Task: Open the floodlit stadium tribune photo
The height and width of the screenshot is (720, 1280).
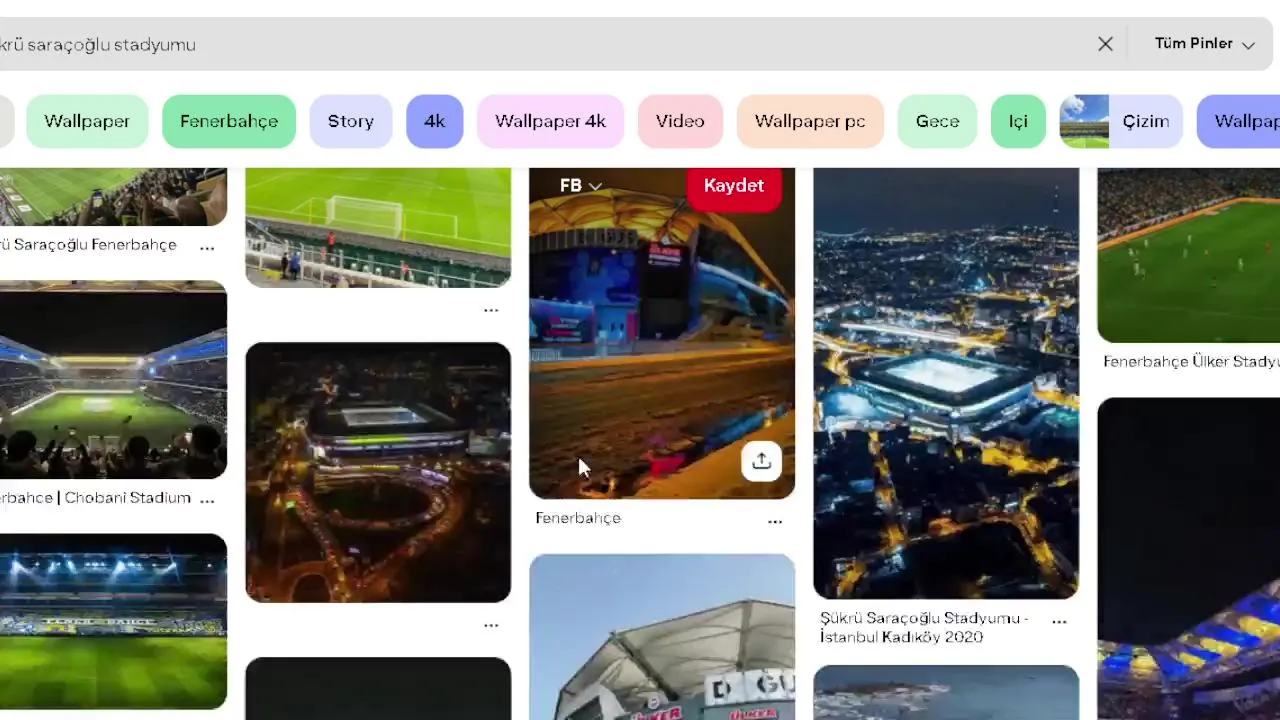Action: click(x=113, y=621)
